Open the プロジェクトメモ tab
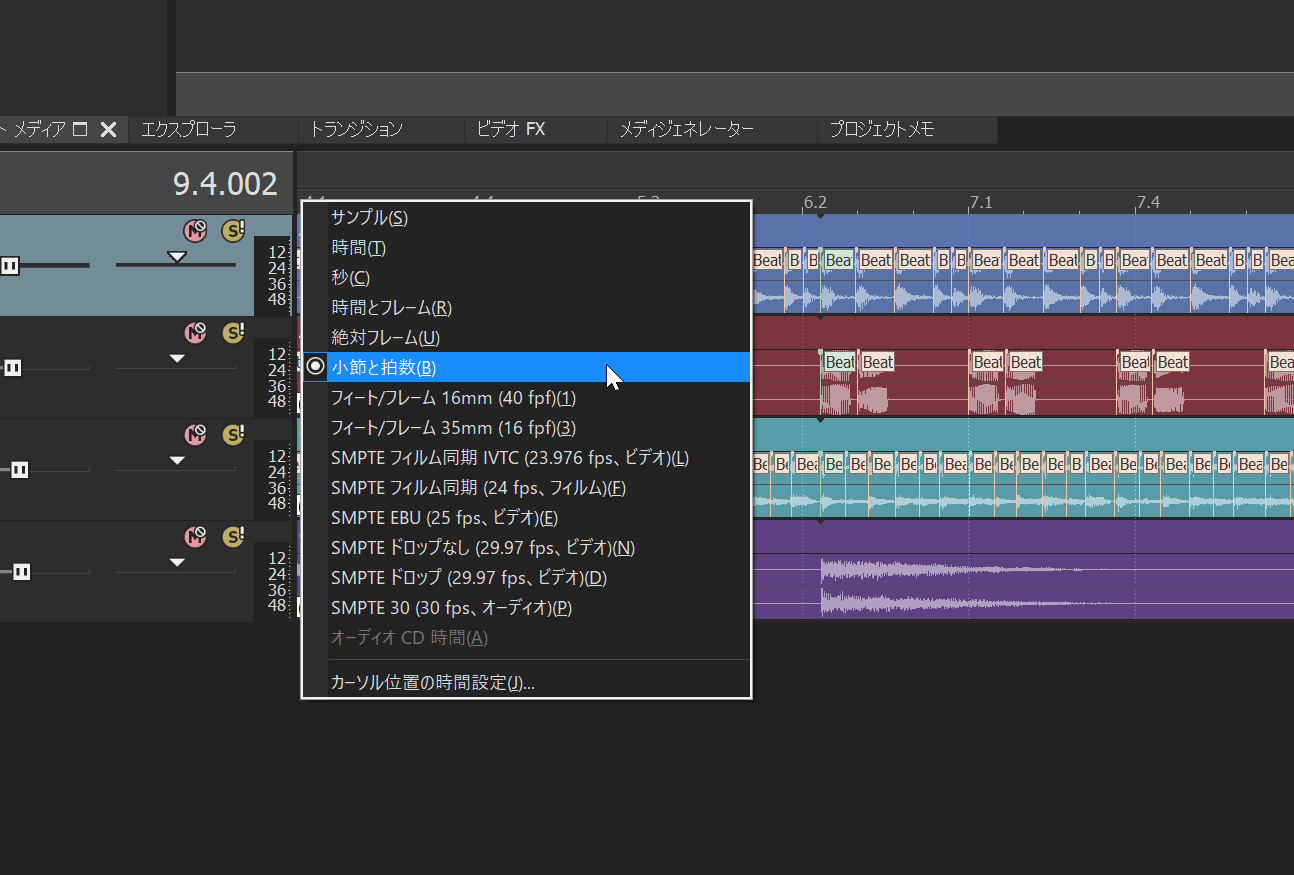Screen dimensions: 1294x875 point(881,129)
